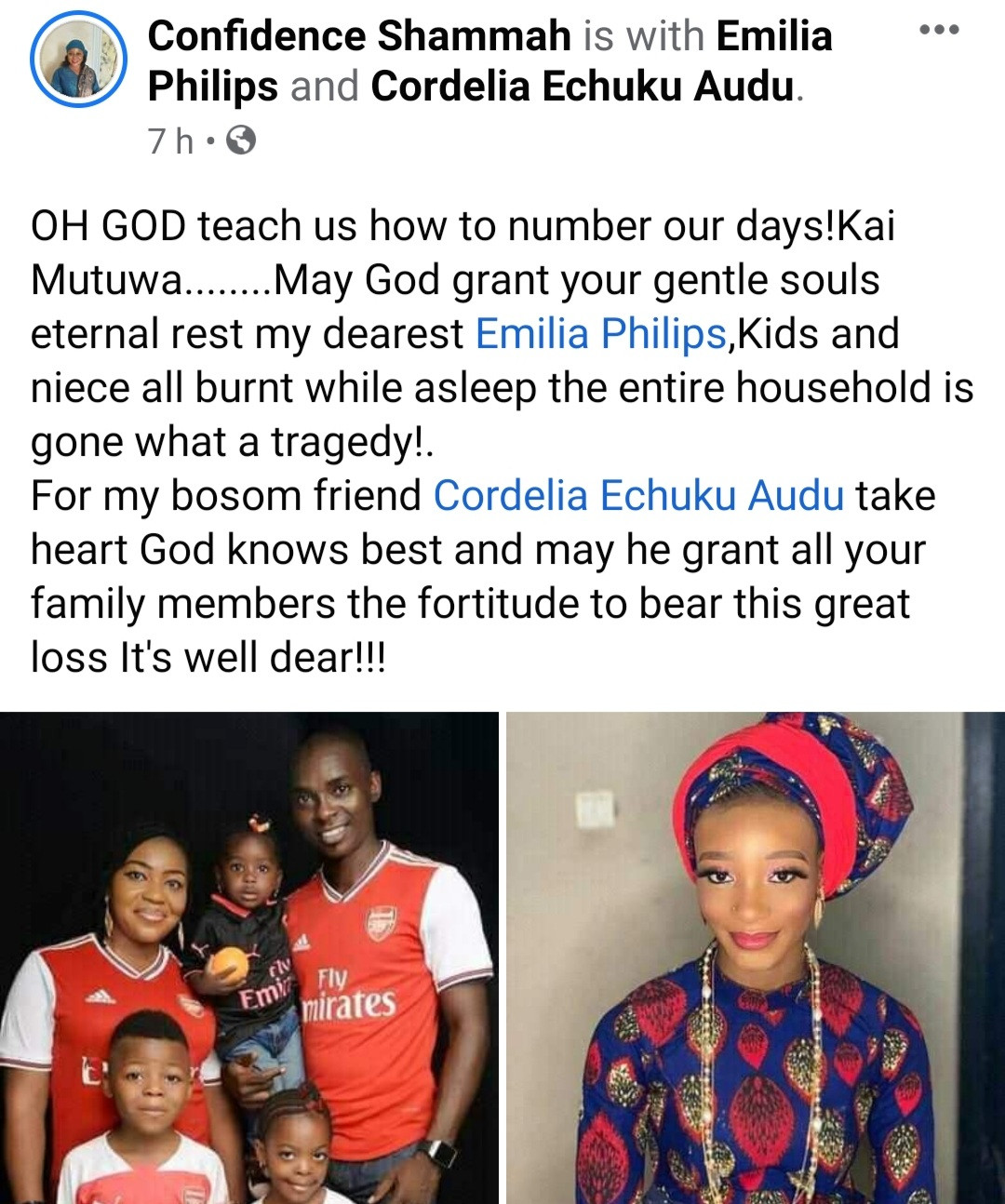
Task: Click the Fly Emirates logo on man's jersey
Action: point(348,995)
